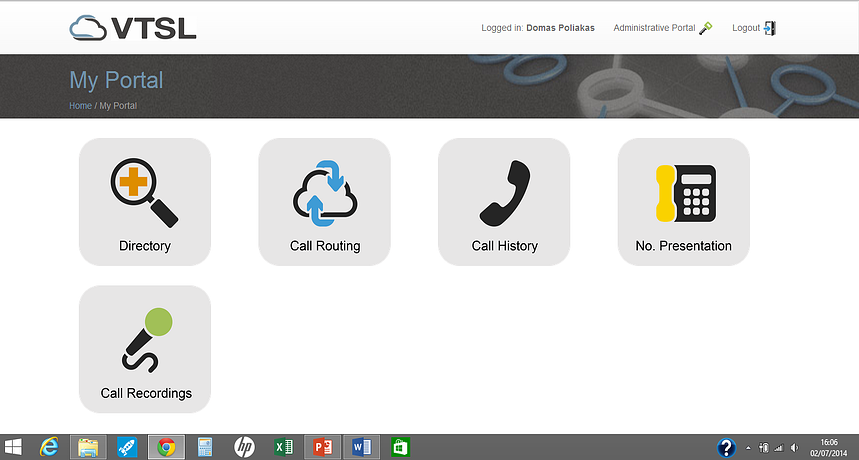The height and width of the screenshot is (460, 859).
Task: Show hidden system tray icons
Action: tap(748, 448)
